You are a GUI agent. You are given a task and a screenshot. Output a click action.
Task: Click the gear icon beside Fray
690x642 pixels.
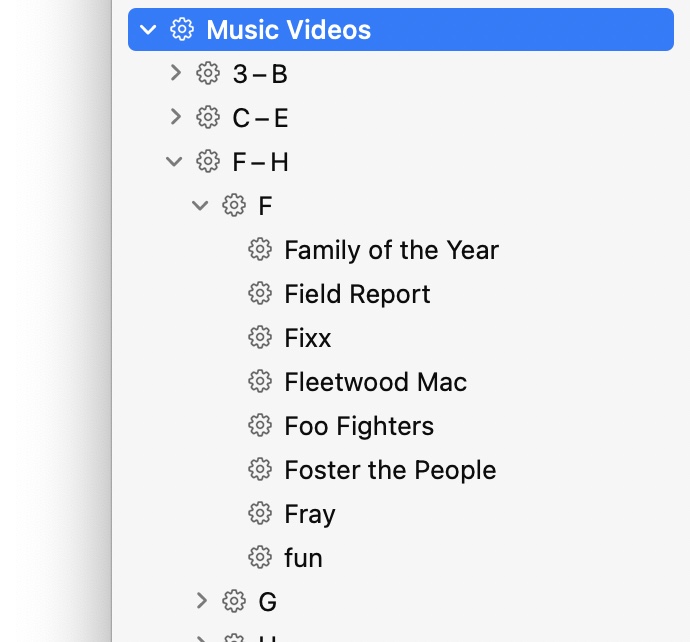click(260, 514)
